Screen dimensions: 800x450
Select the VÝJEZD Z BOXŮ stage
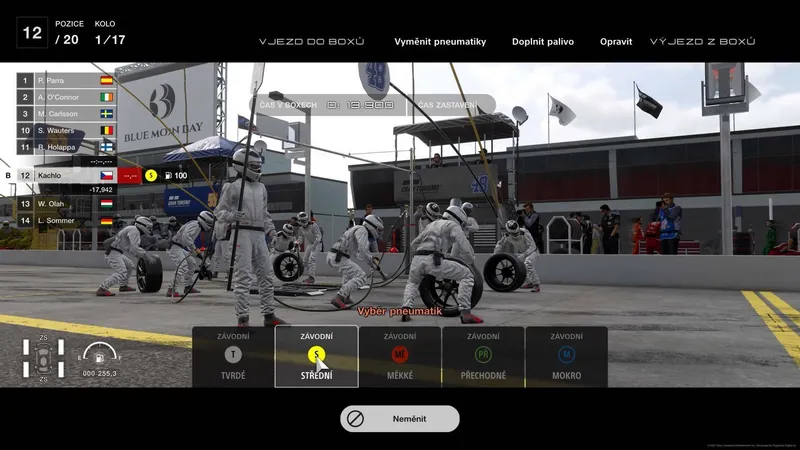(x=702, y=42)
